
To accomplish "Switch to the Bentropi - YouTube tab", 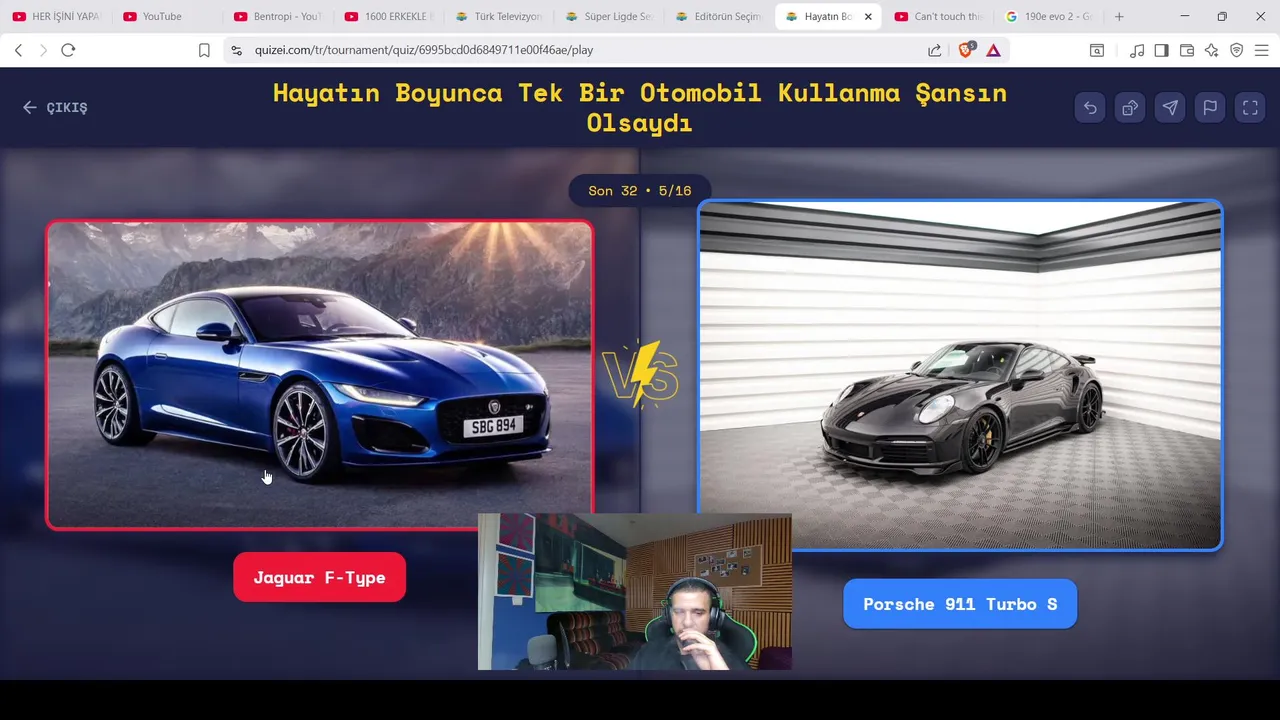I will [277, 17].
